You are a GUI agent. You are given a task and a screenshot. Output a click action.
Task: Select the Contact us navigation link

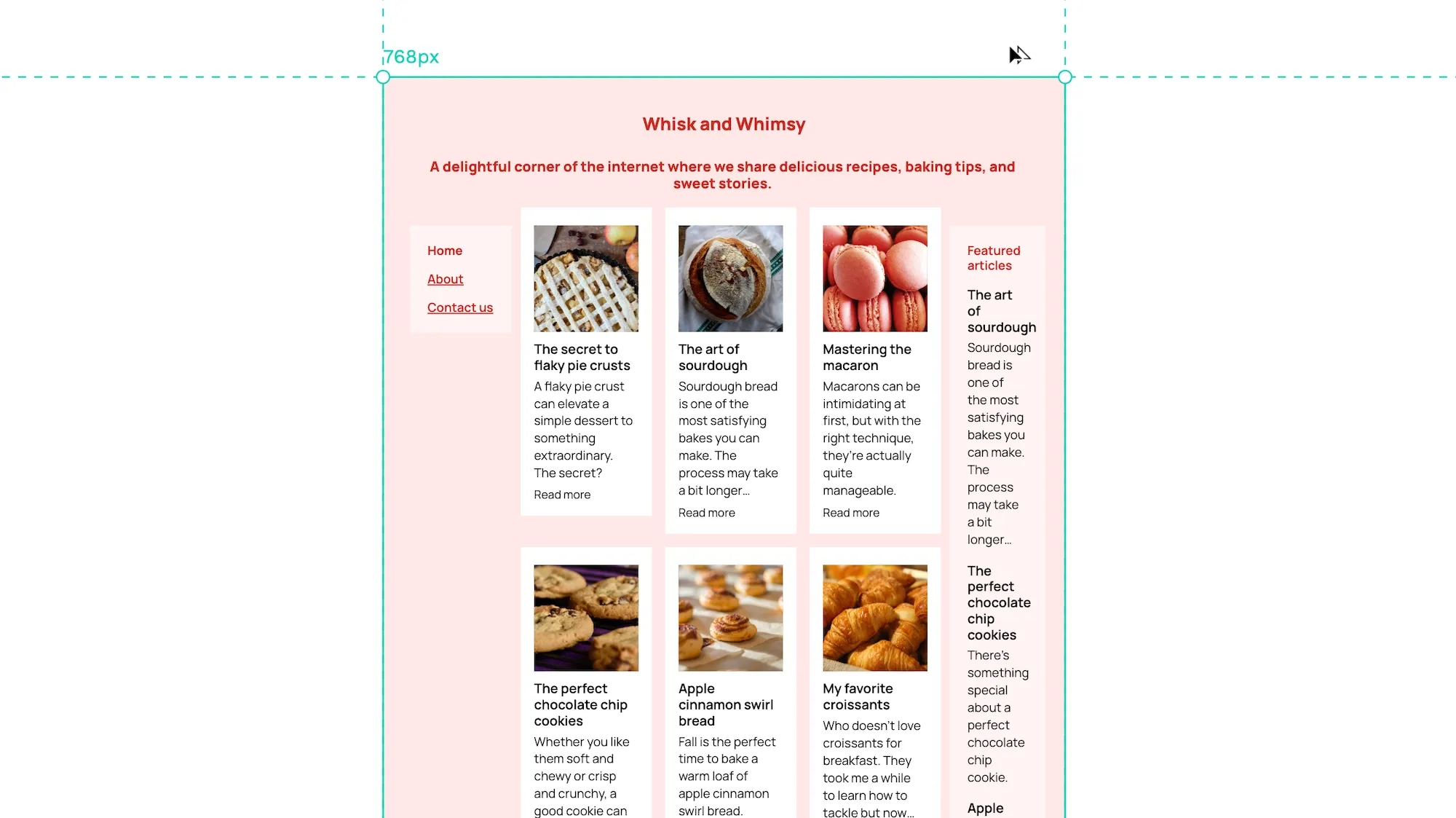pos(460,308)
